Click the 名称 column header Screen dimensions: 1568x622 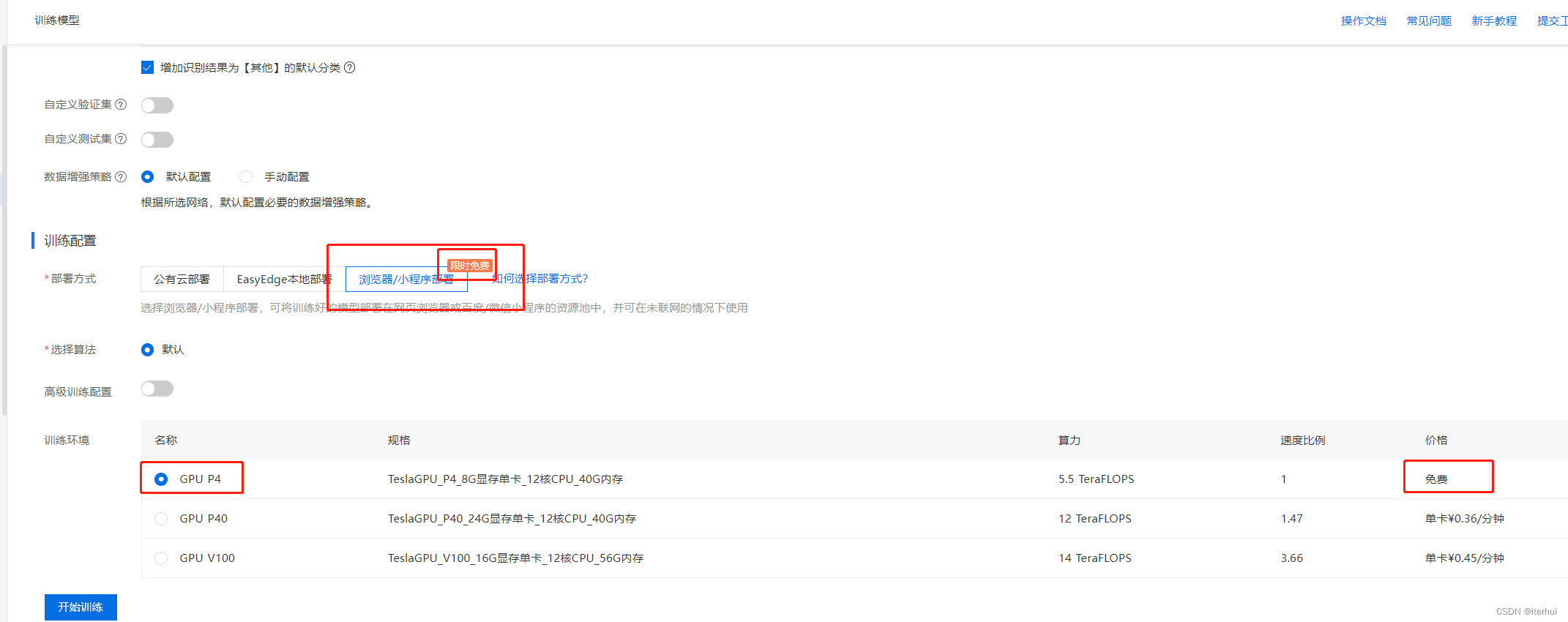(166, 441)
